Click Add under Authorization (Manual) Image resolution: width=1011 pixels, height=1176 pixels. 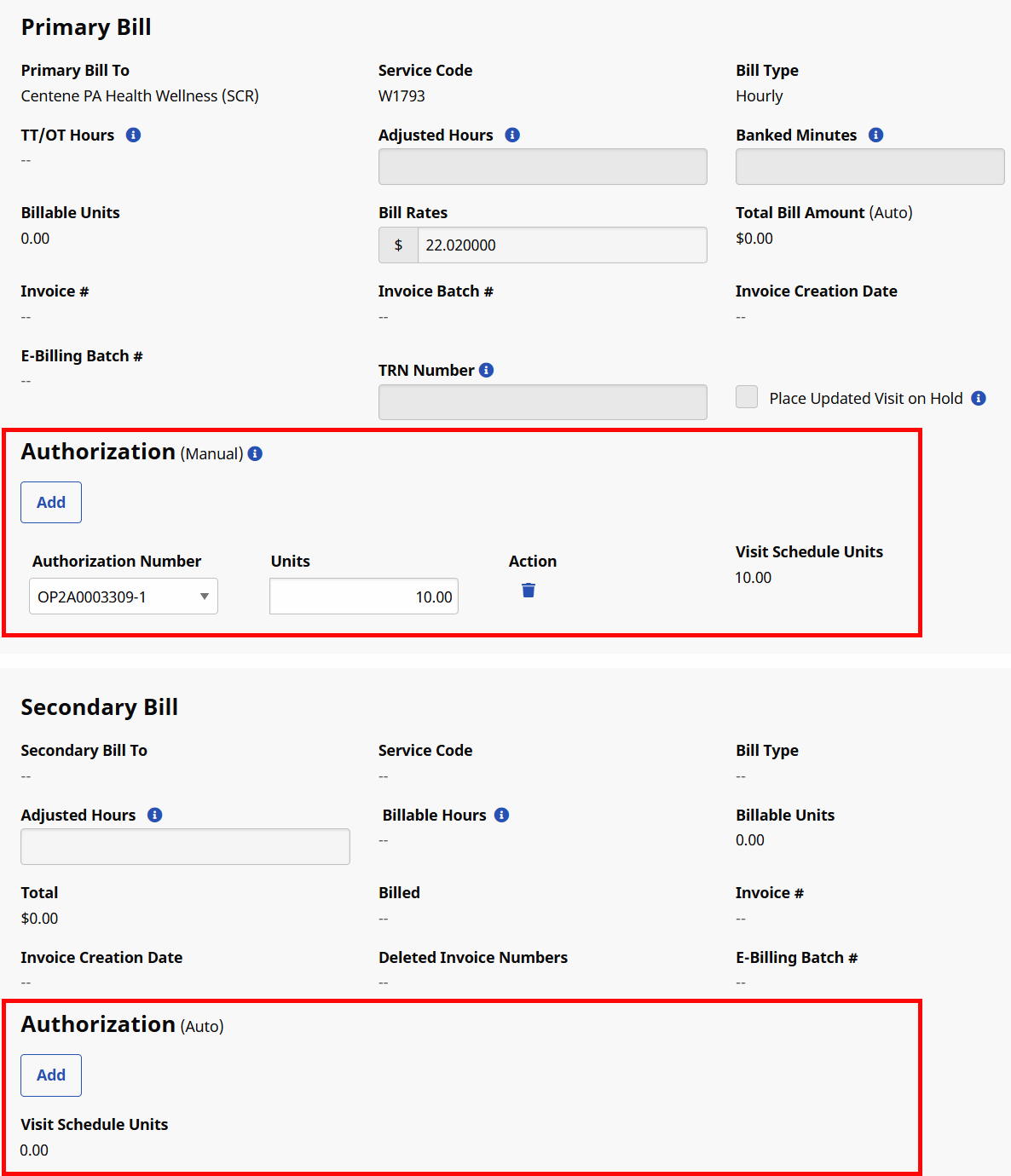[x=51, y=502]
